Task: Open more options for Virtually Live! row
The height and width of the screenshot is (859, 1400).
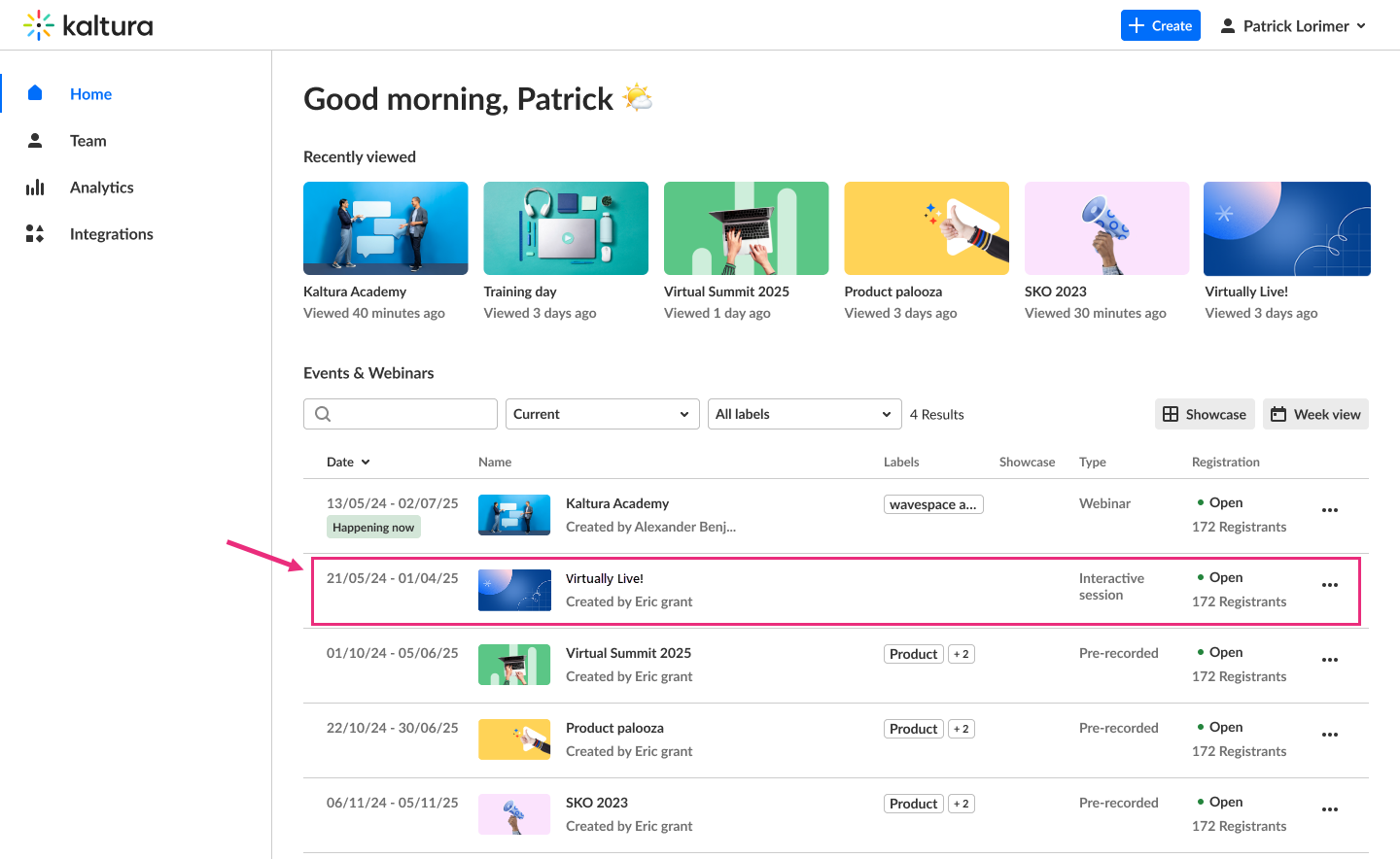Action: [x=1330, y=585]
